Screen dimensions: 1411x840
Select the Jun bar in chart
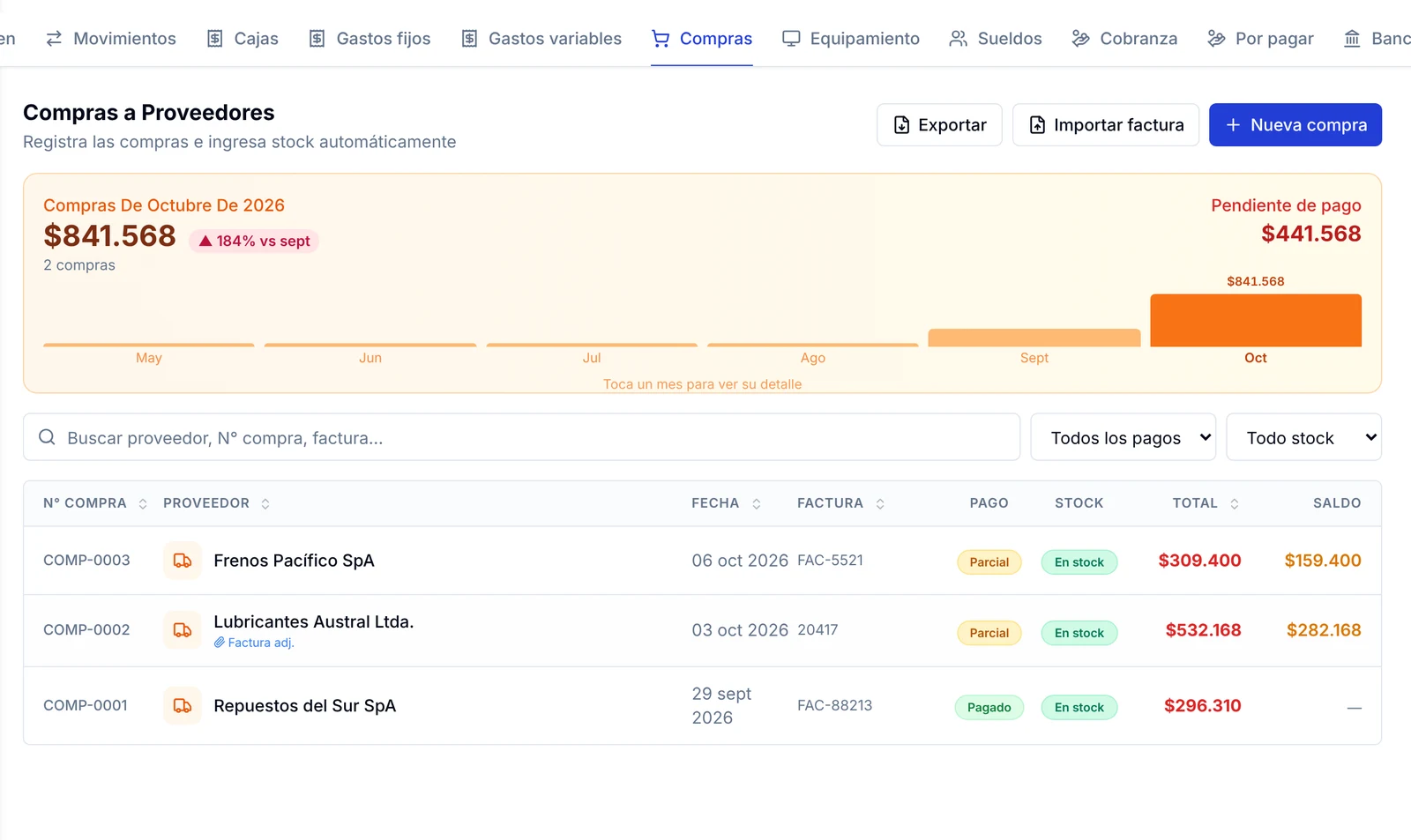tap(370, 345)
